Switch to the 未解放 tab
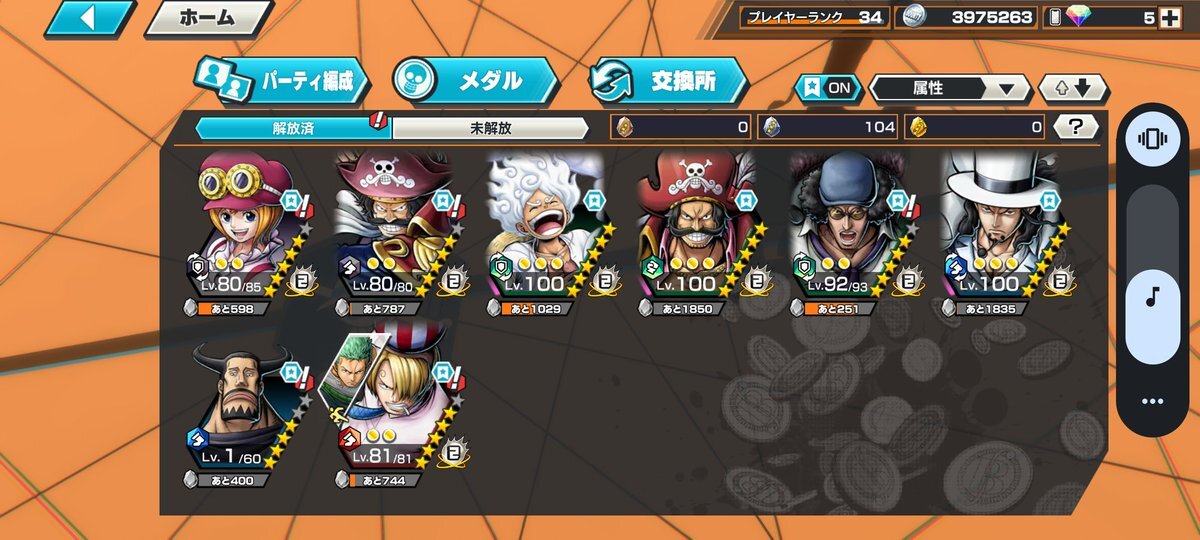 (x=490, y=127)
